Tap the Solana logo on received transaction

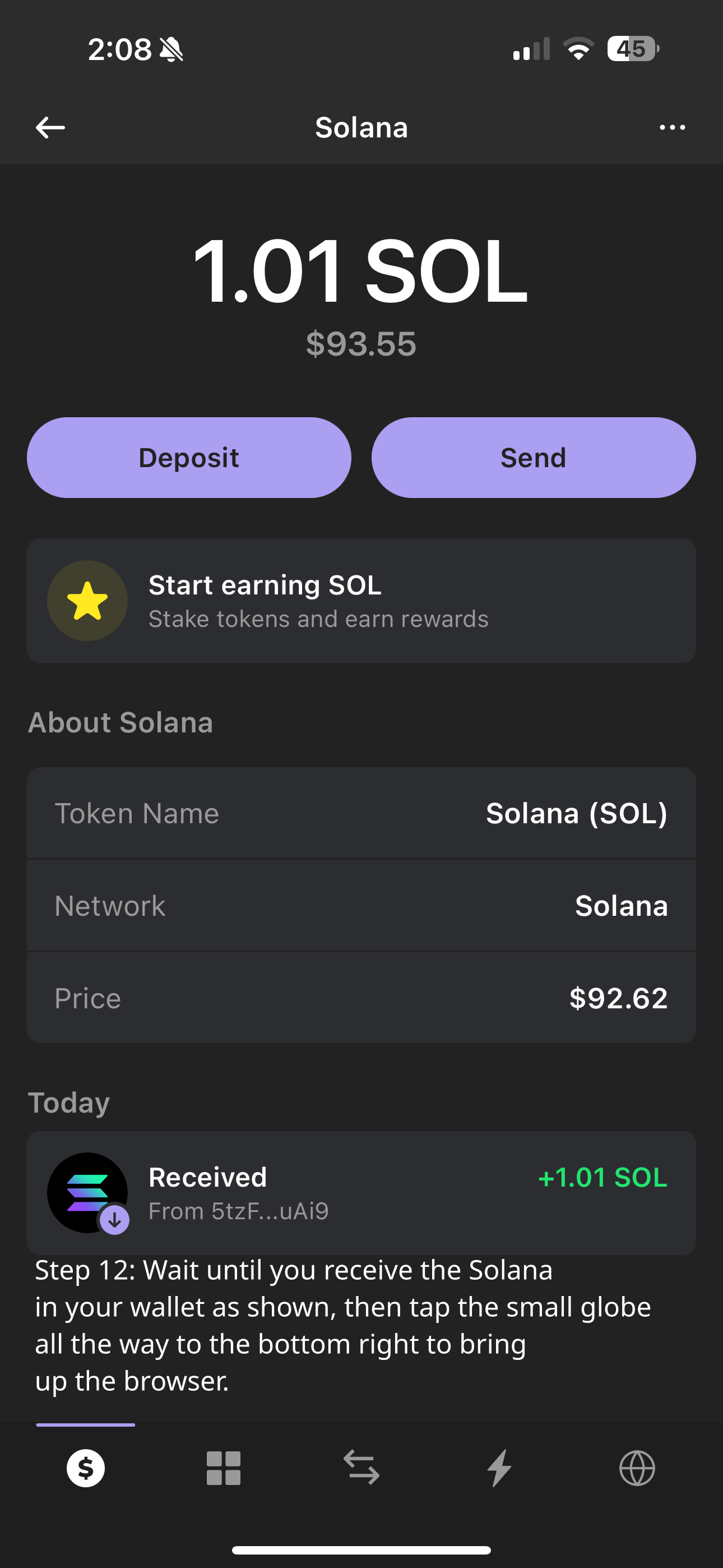(87, 1192)
